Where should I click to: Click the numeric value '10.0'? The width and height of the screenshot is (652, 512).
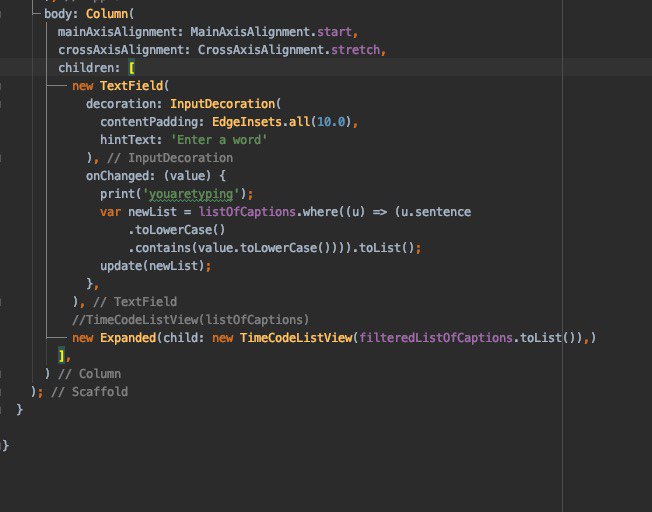331,122
